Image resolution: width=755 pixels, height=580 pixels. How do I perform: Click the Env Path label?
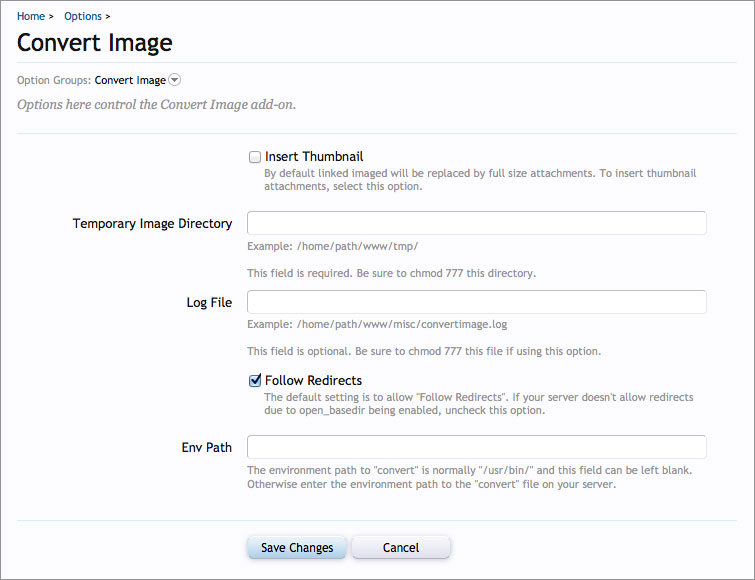pos(206,448)
